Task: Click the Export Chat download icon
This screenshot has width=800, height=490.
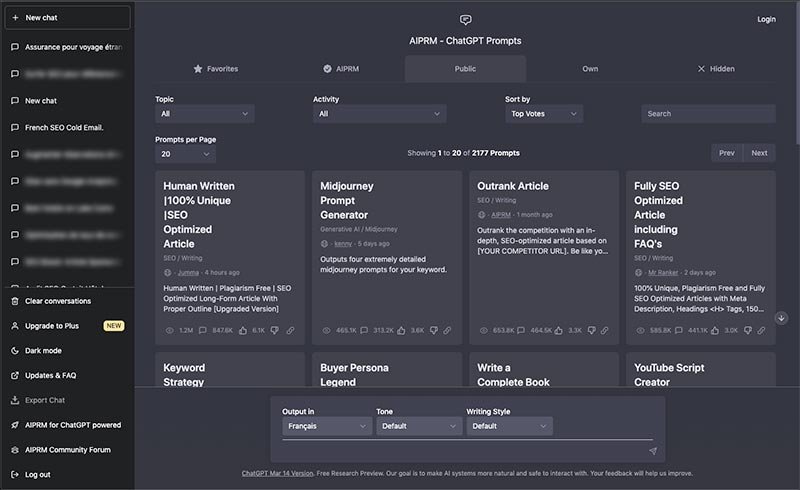Action: [15, 400]
